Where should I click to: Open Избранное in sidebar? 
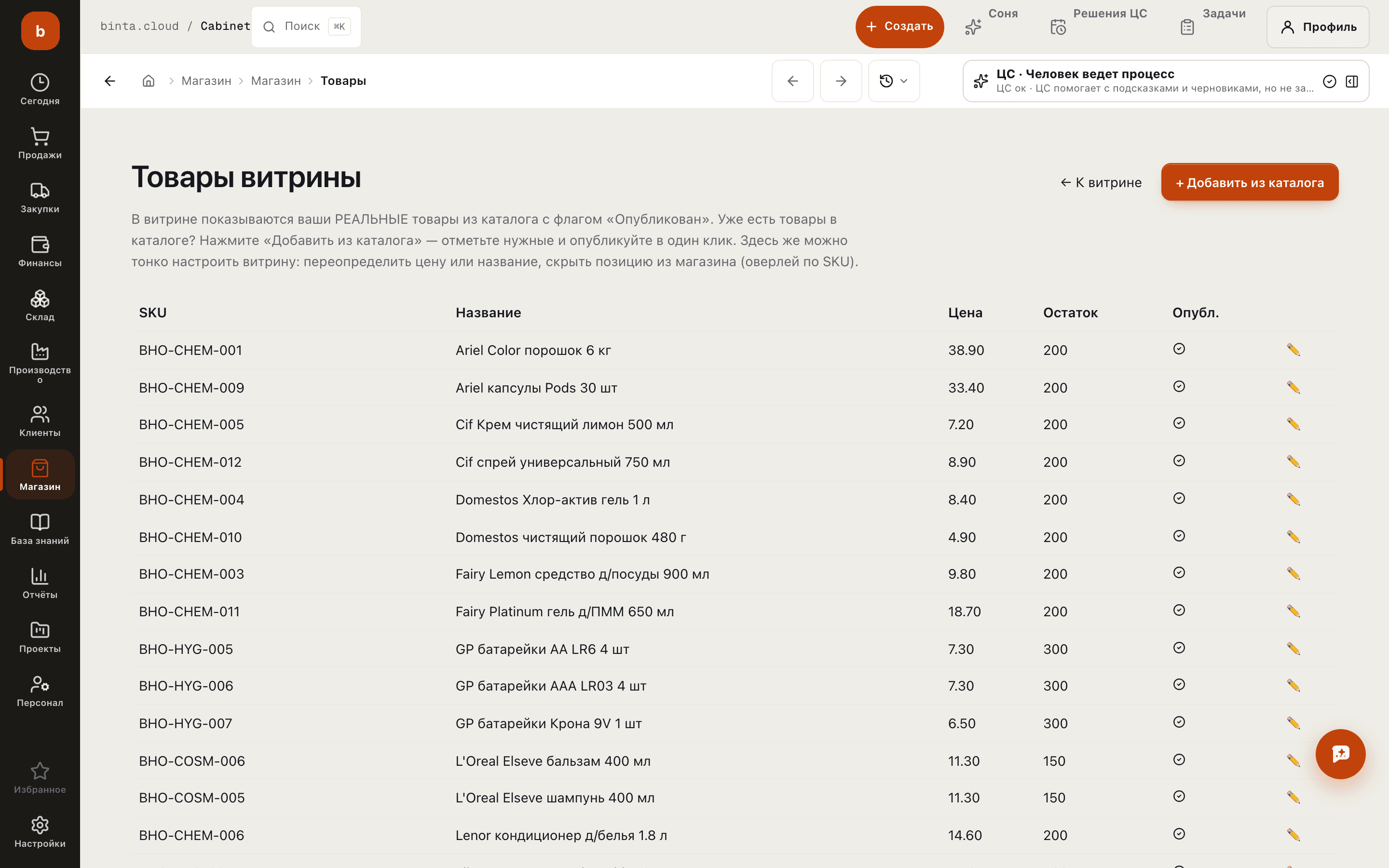tap(40, 778)
